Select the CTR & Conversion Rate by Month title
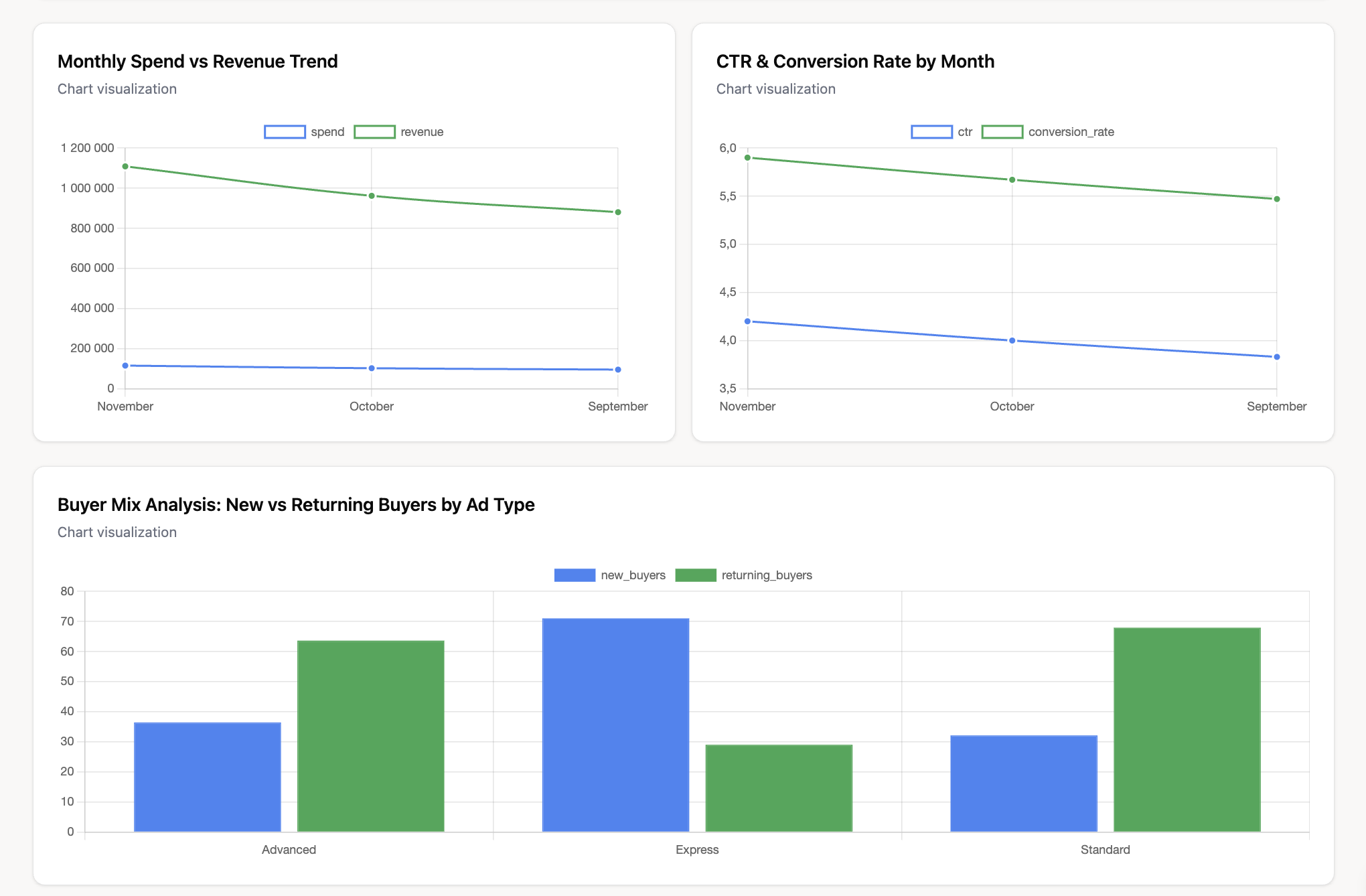Image resolution: width=1366 pixels, height=896 pixels. (855, 61)
